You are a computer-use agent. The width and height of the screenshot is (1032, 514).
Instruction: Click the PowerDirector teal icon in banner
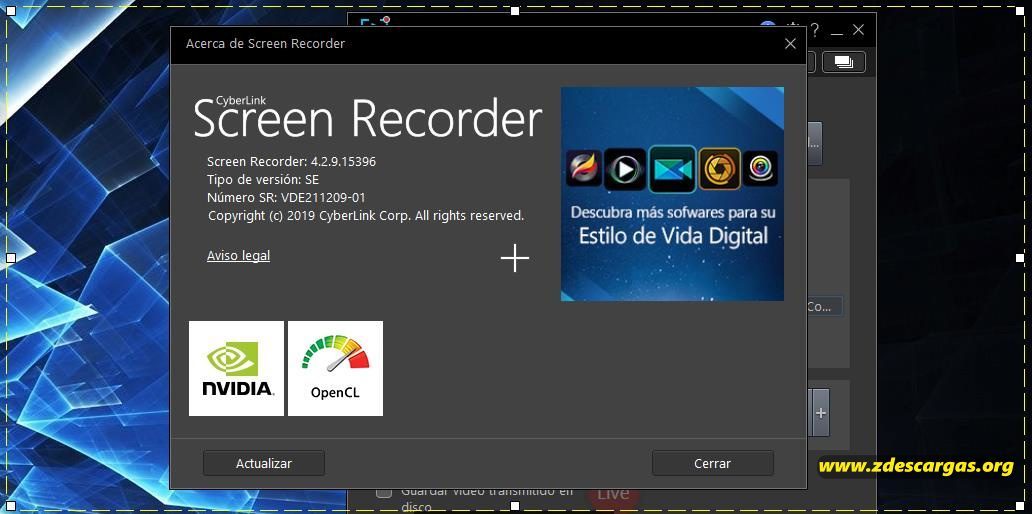pos(672,169)
